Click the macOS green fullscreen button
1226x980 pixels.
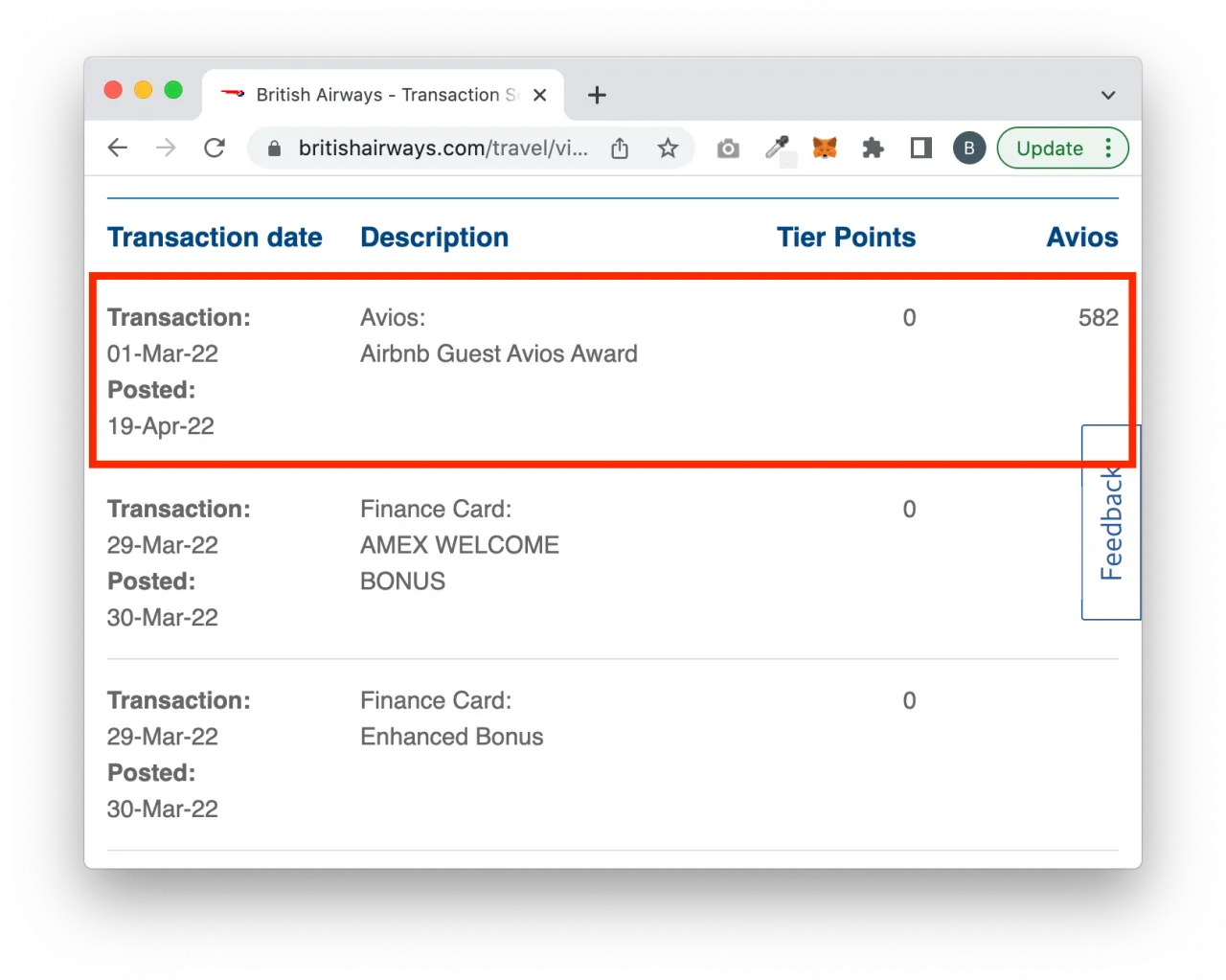(x=173, y=89)
